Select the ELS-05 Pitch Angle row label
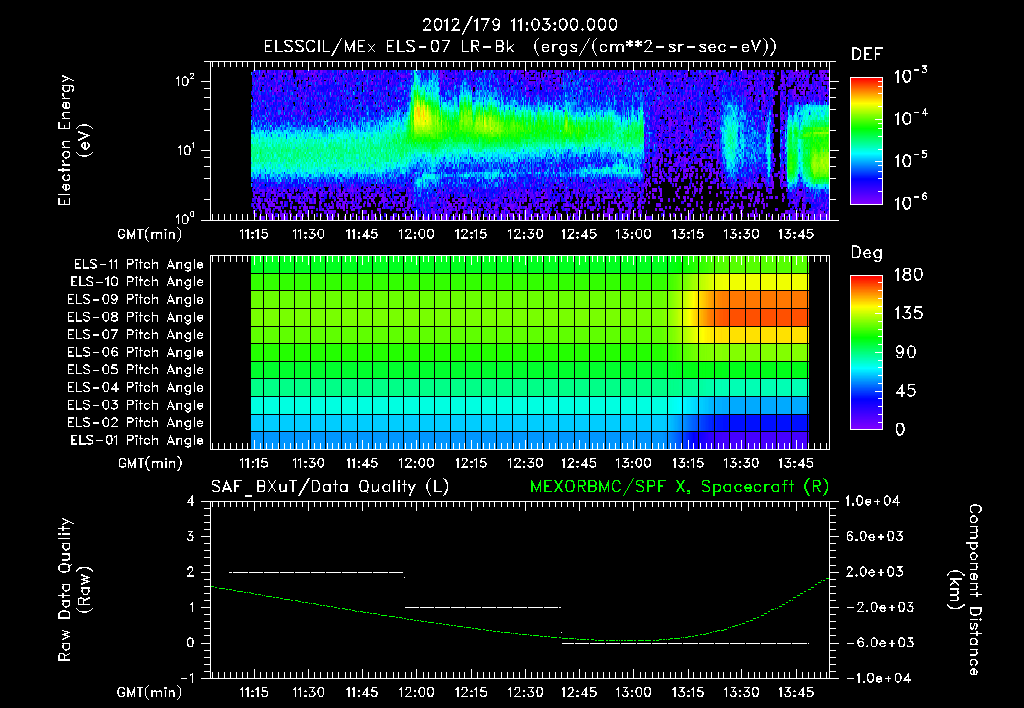1024x708 pixels. pyautogui.click(x=135, y=370)
